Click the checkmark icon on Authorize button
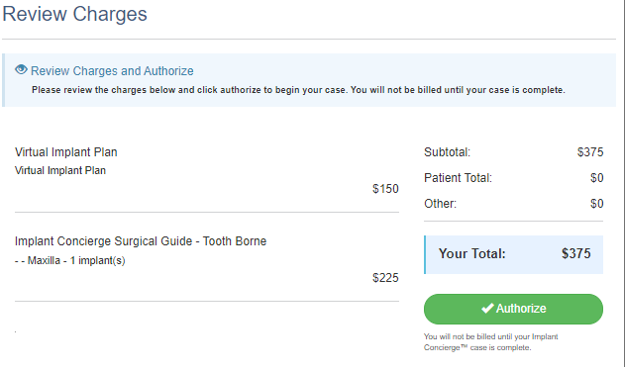The width and height of the screenshot is (625, 367). (487, 308)
